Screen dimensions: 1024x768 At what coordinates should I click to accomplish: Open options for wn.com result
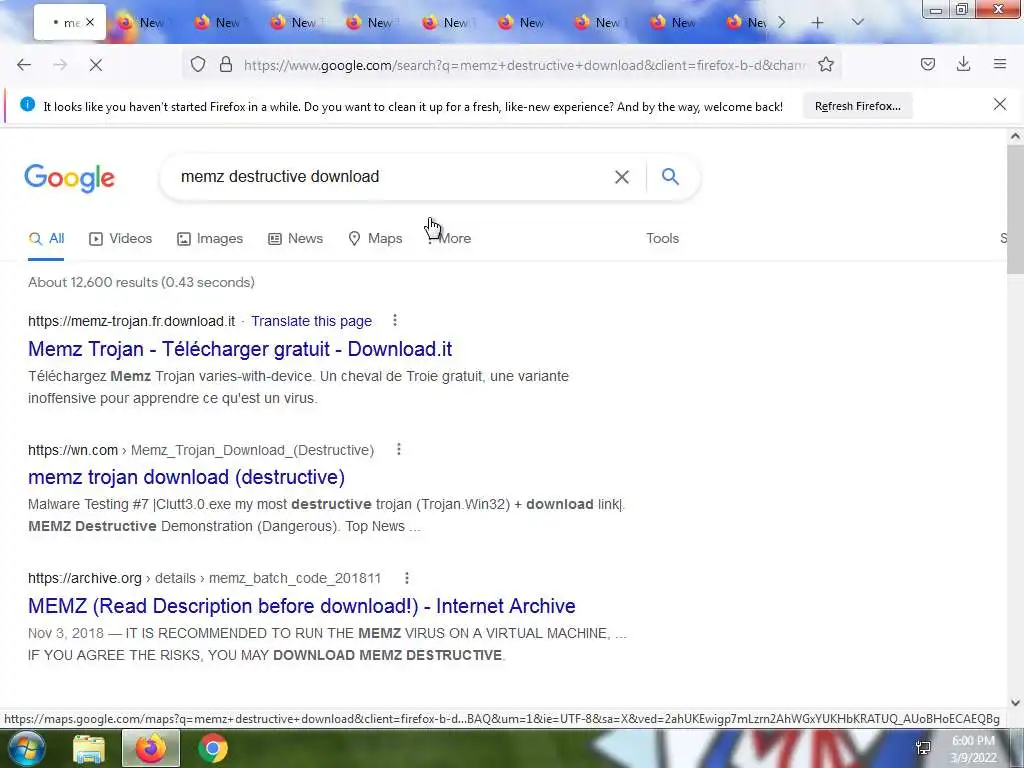398,449
